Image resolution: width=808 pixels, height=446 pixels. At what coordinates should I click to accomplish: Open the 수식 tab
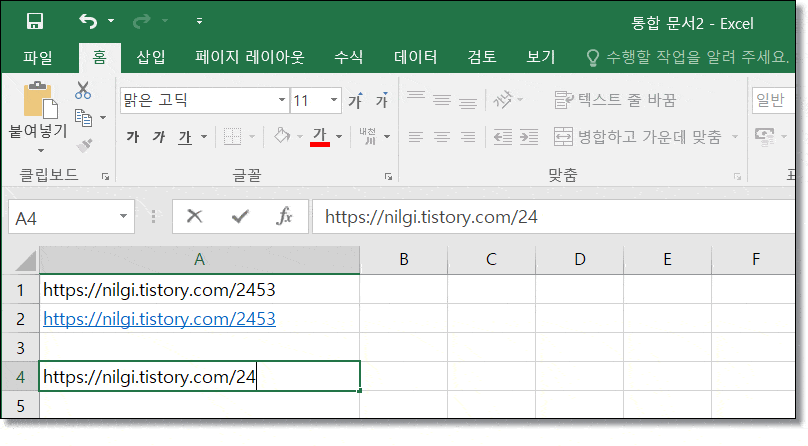(349, 57)
